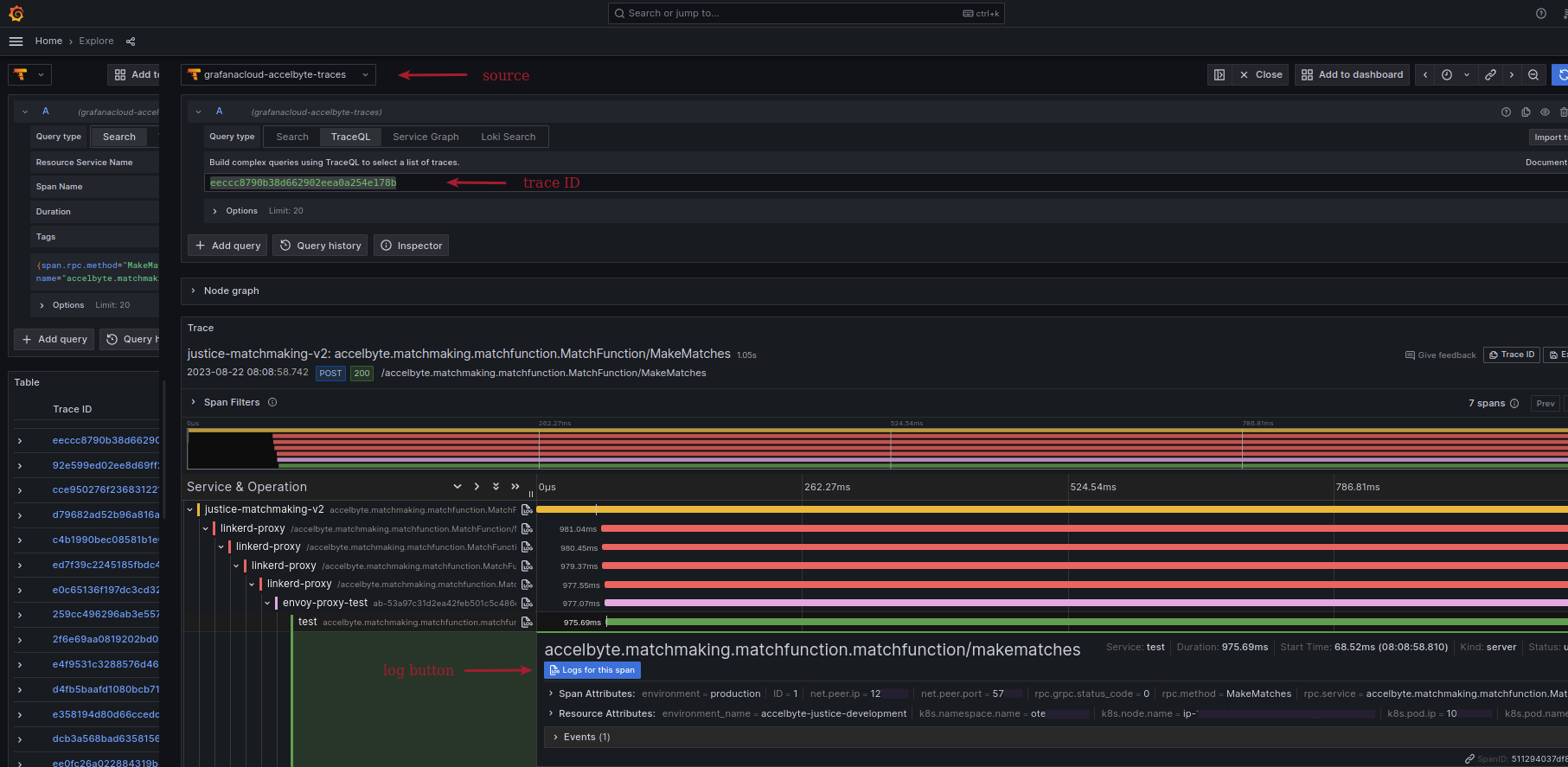1568x767 pixels.
Task: Focus the Search or jump to box
Action: click(x=806, y=13)
